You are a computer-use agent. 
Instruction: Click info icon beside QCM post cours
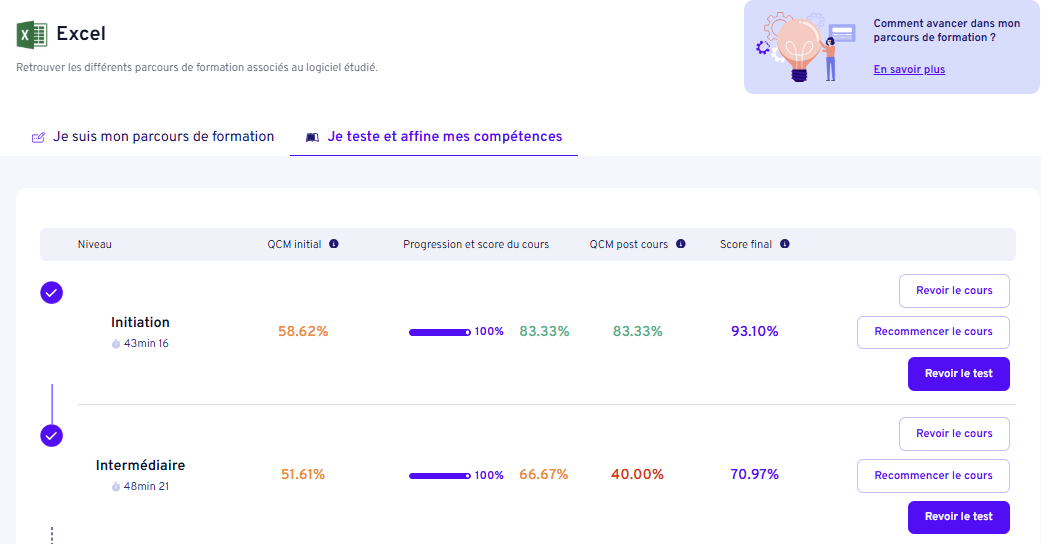coord(681,244)
